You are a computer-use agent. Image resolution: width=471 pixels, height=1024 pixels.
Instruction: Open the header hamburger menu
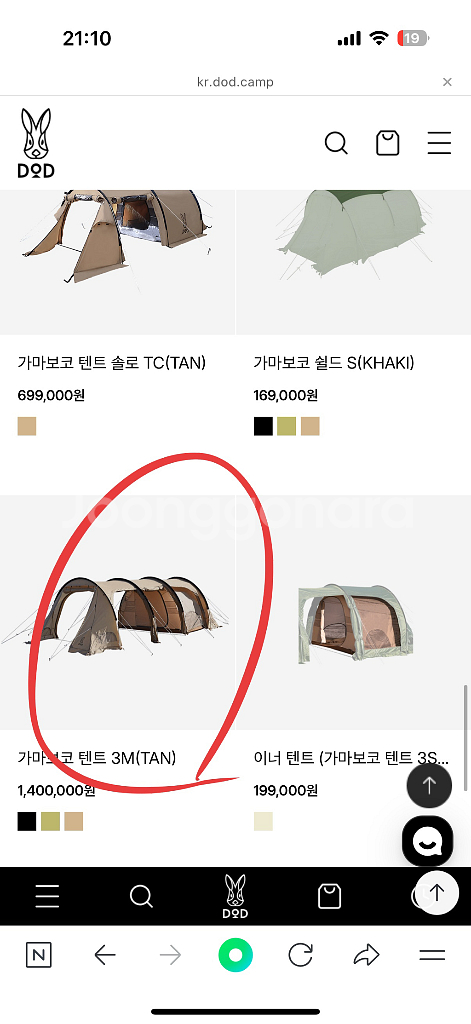[x=440, y=143]
